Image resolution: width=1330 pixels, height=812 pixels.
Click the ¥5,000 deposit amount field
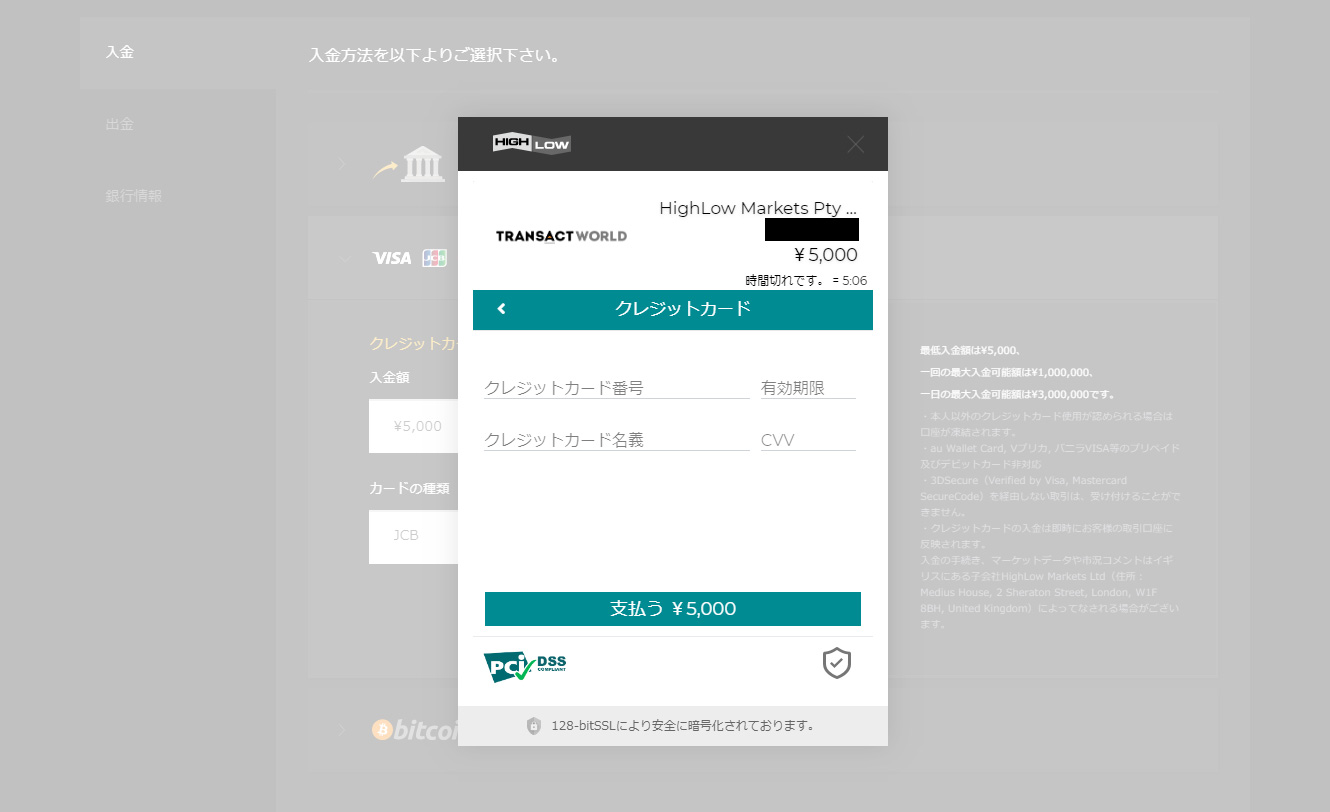pos(414,426)
